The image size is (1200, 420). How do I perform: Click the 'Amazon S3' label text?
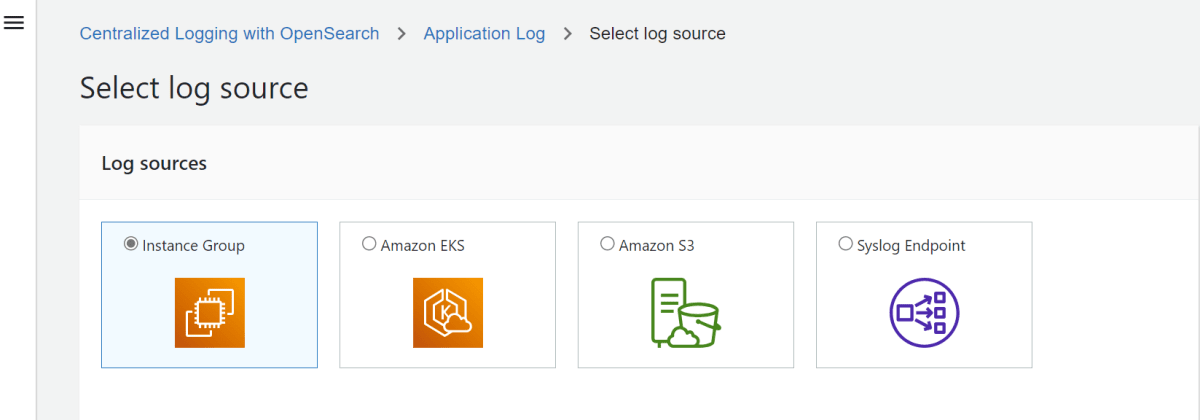656,245
